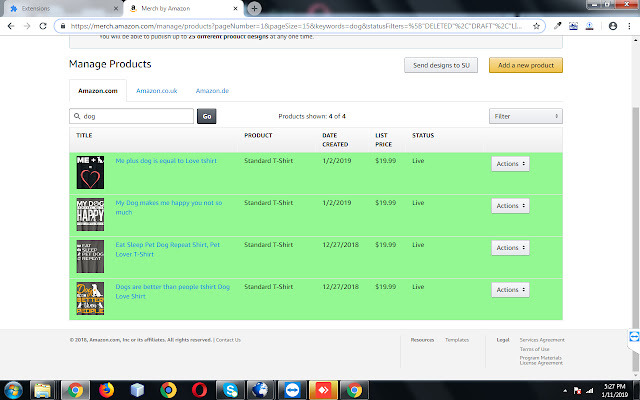The height and width of the screenshot is (400, 640).
Task: Open the Chrome profile avatar icon
Action: pyautogui.click(x=613, y=26)
